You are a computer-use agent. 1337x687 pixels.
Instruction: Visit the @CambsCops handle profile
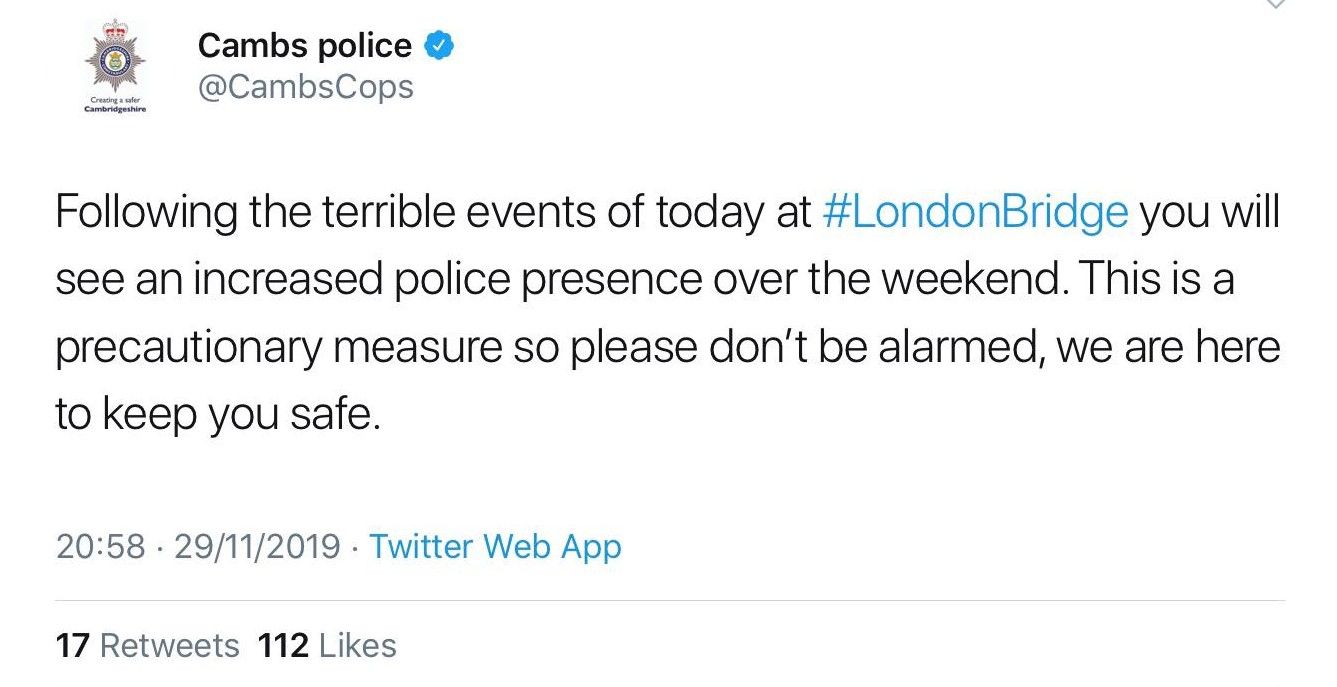pyautogui.click(x=305, y=87)
